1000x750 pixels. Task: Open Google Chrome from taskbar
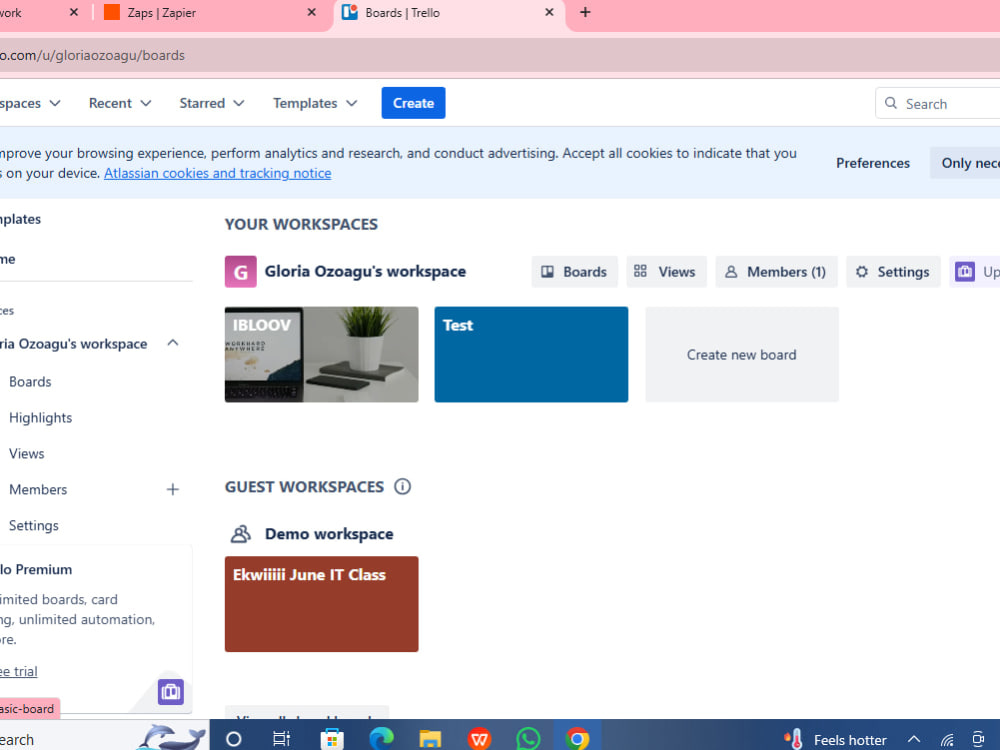(x=577, y=739)
